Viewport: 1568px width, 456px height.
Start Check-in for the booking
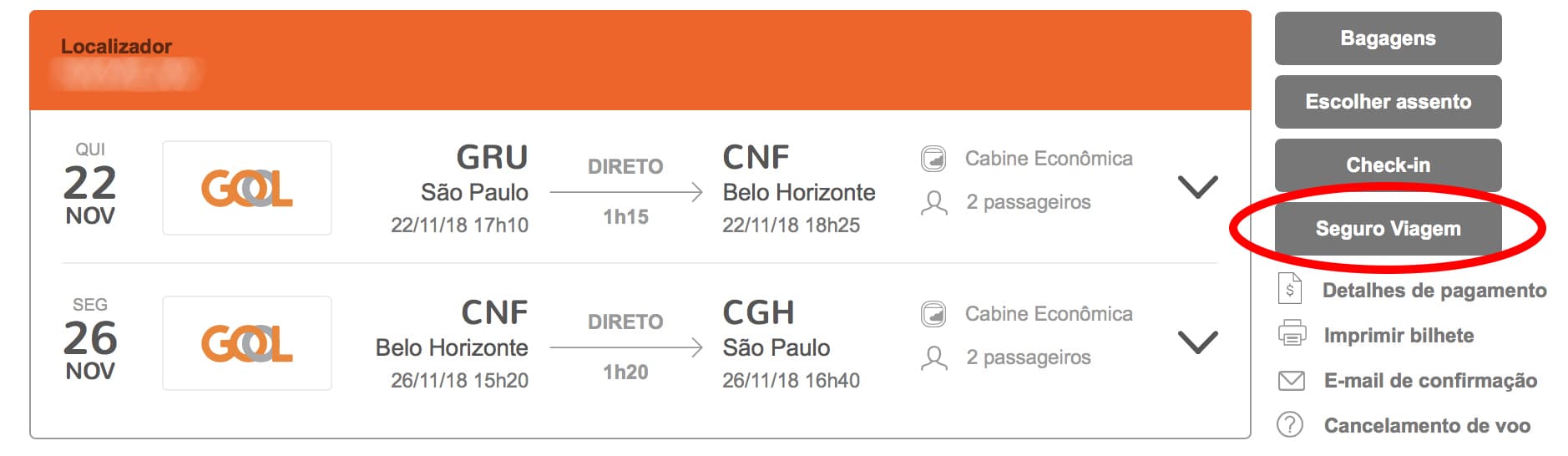(x=1388, y=165)
